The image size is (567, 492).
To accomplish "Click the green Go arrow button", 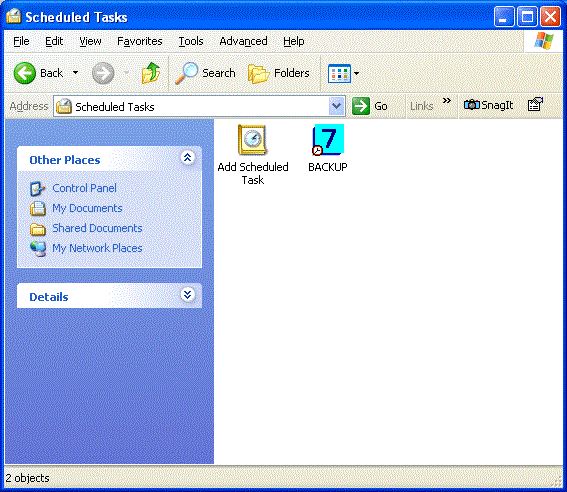I will [361, 106].
